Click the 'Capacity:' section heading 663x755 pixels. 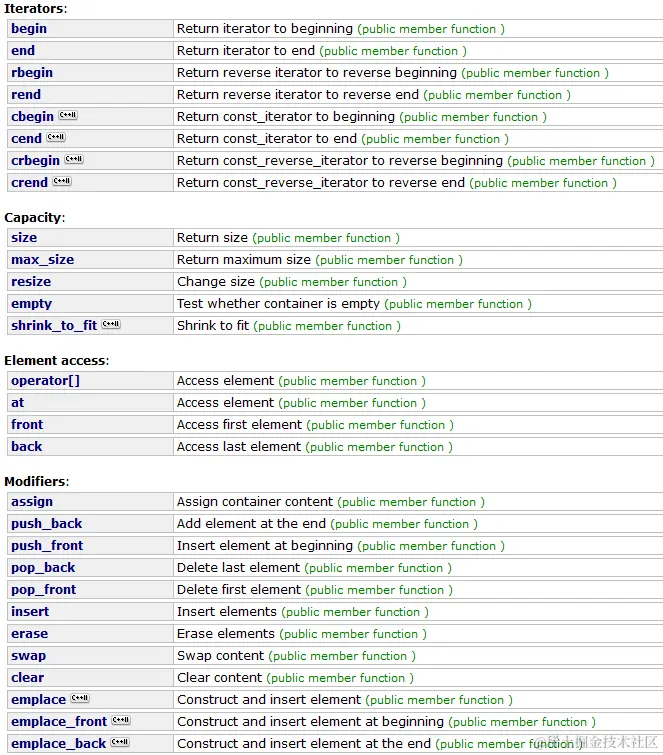click(x=35, y=218)
